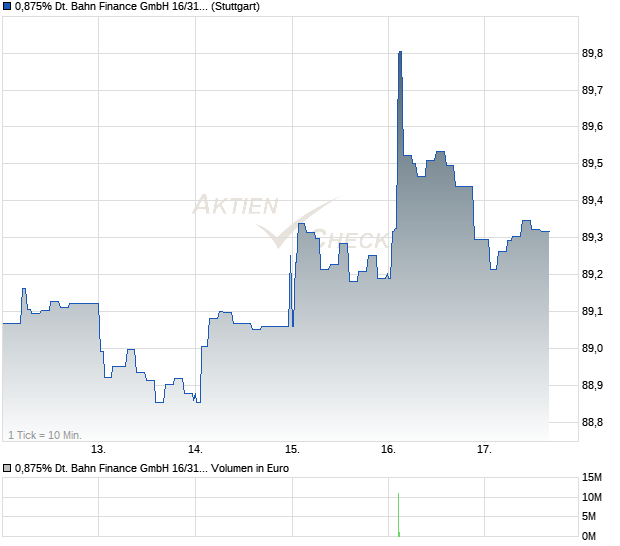
Task: Click the '89,7' price axis label
Action: (592, 91)
